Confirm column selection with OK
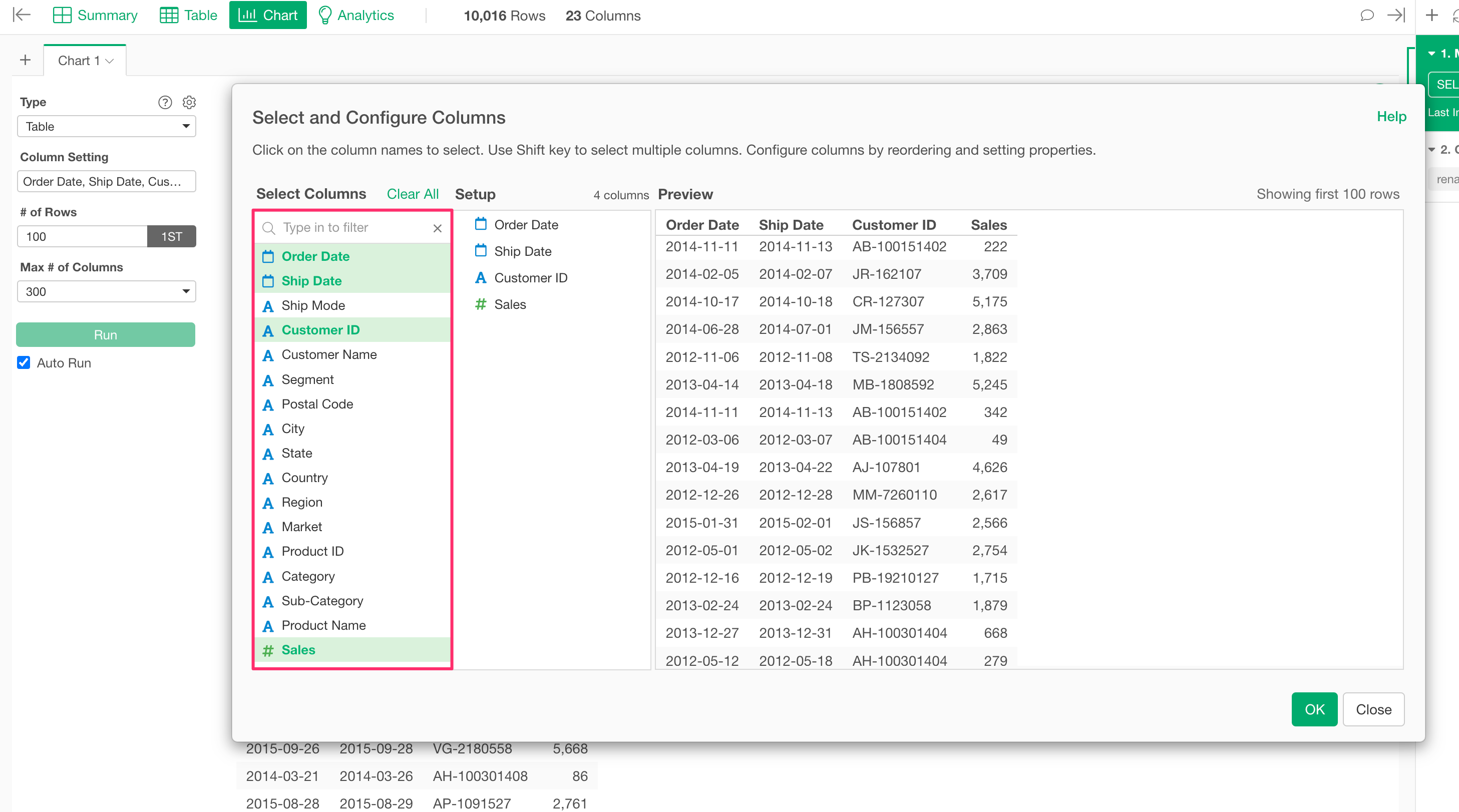The height and width of the screenshot is (812, 1459). point(1314,709)
